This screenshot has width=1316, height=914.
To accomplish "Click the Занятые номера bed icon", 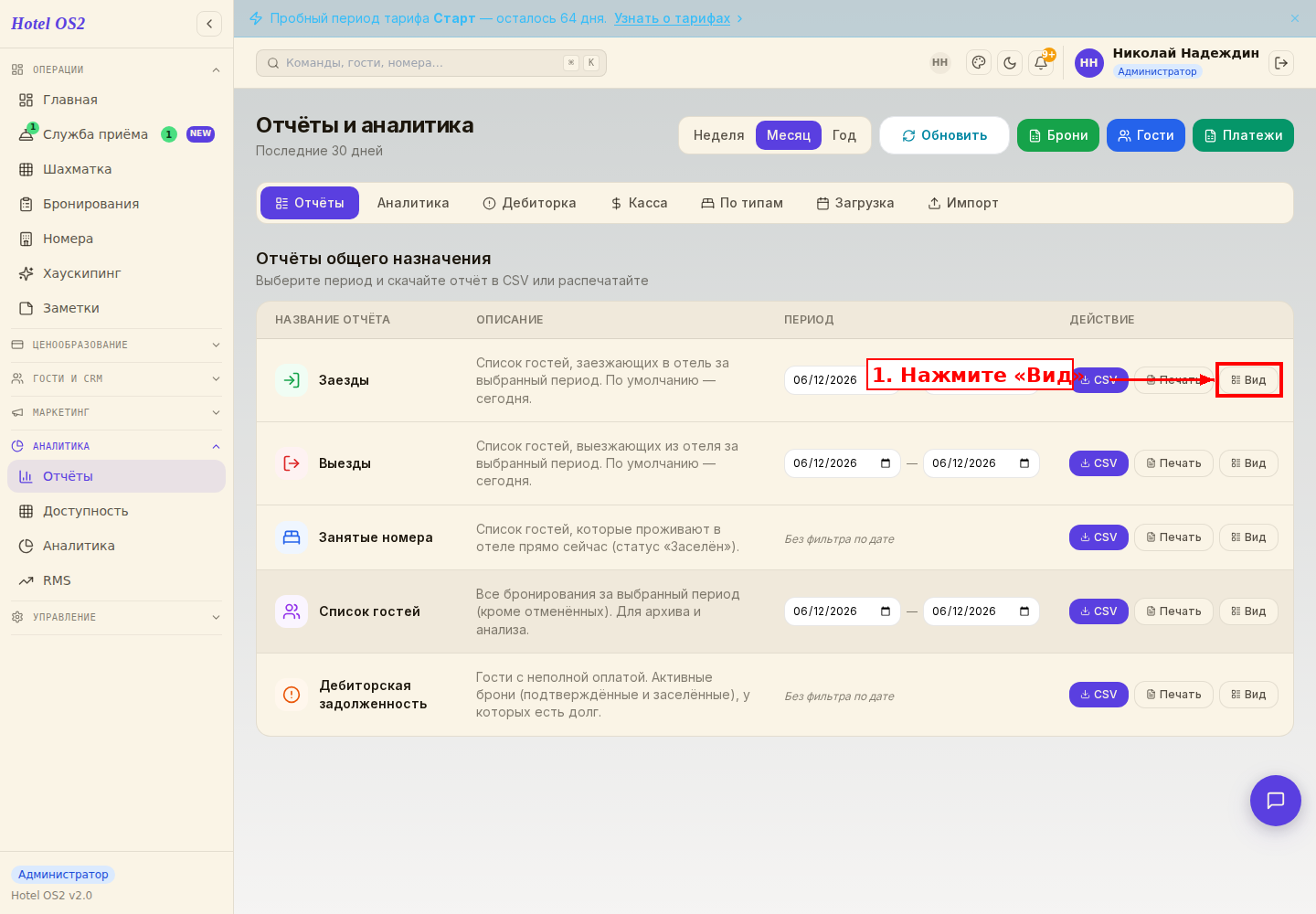I will tap(292, 537).
